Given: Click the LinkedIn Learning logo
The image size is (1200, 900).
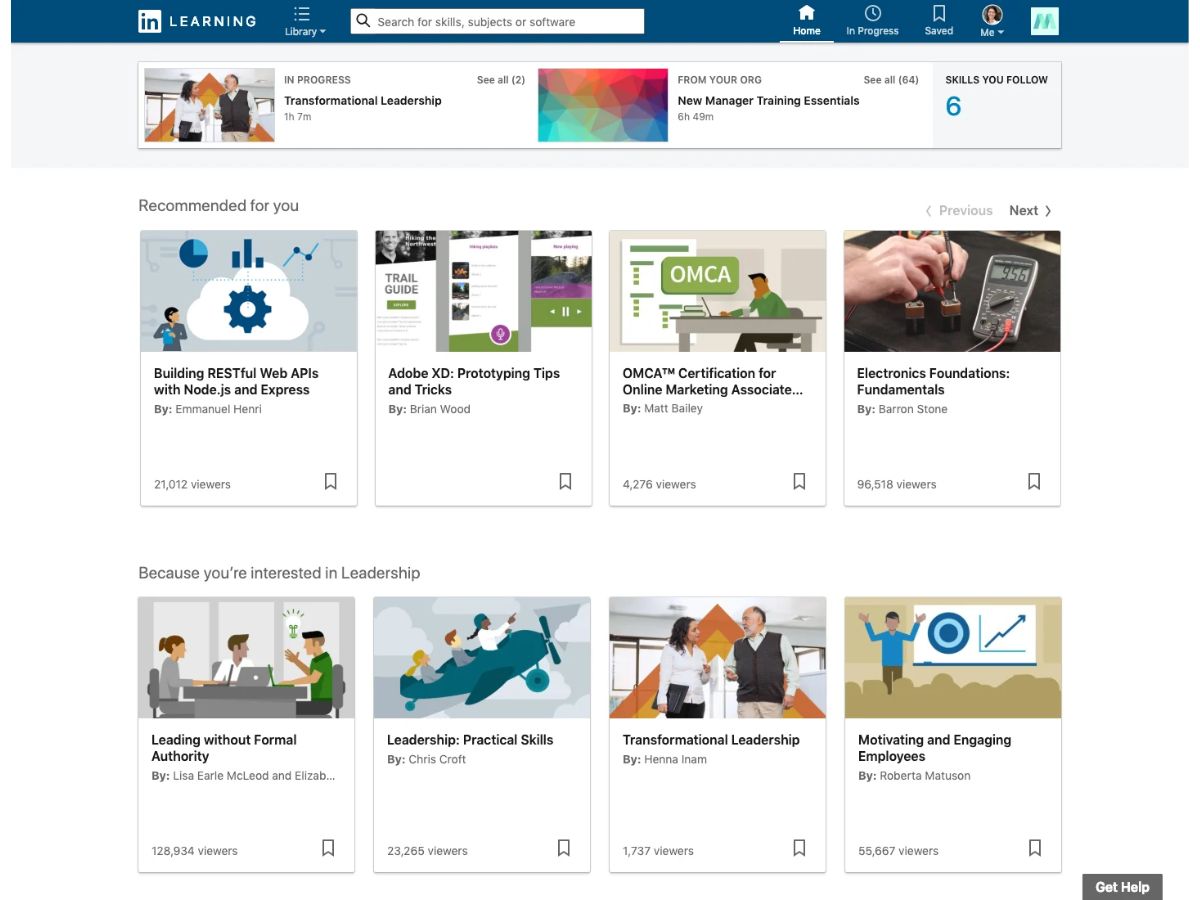Looking at the screenshot, I should coord(197,20).
